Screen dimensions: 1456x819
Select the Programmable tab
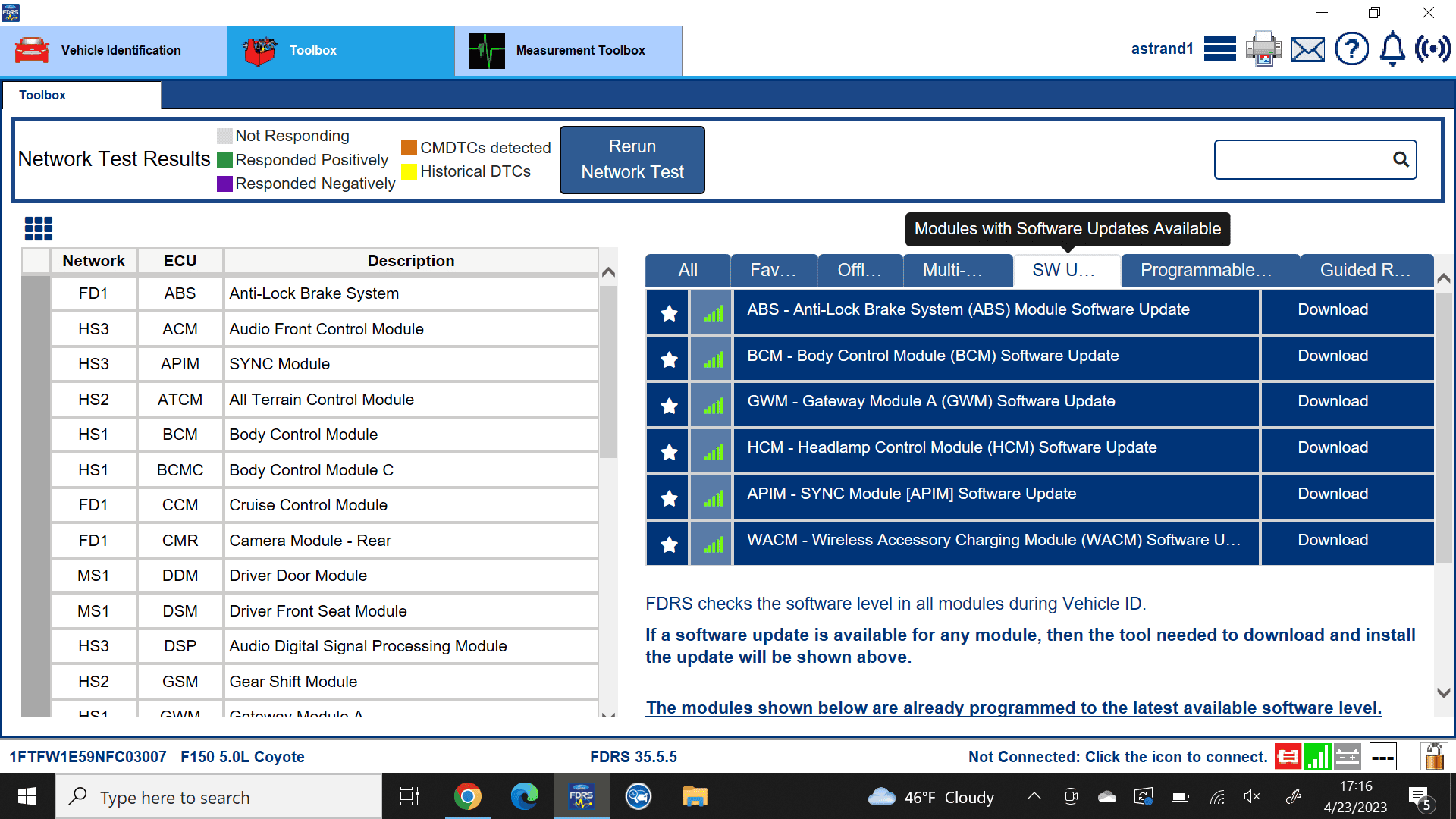tap(1210, 270)
